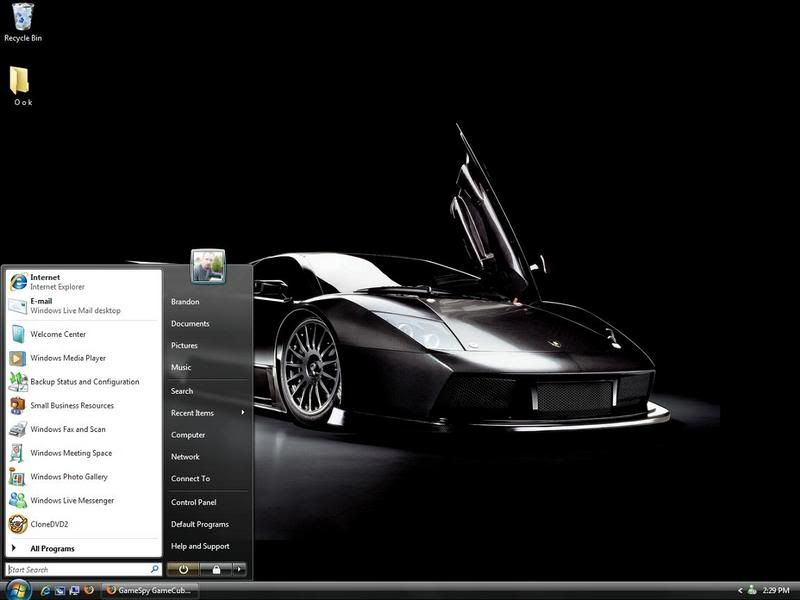Open the shutdown options arrow menu
800x600 pixels.
click(x=239, y=569)
